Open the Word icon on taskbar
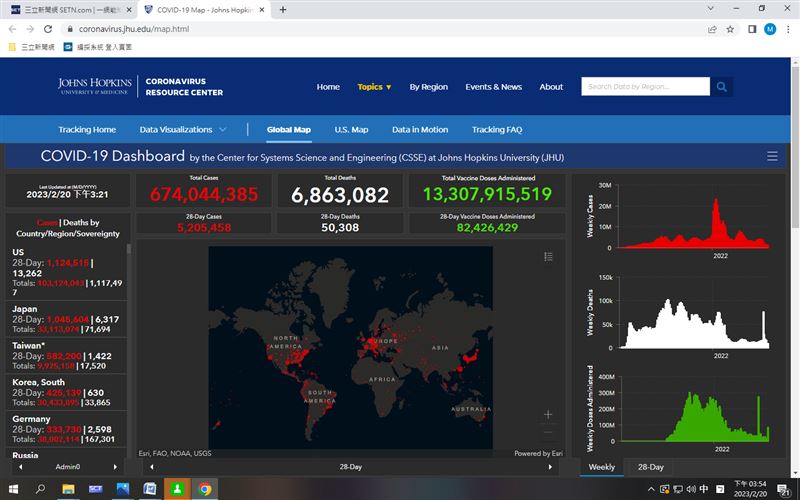The image size is (800, 500). pos(150,489)
